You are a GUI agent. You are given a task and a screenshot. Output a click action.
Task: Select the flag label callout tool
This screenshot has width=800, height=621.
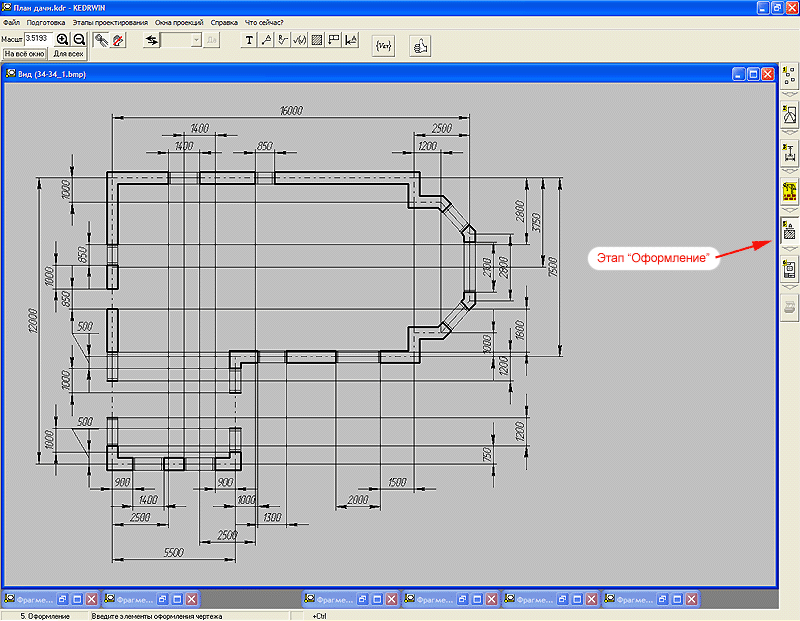(x=334, y=40)
